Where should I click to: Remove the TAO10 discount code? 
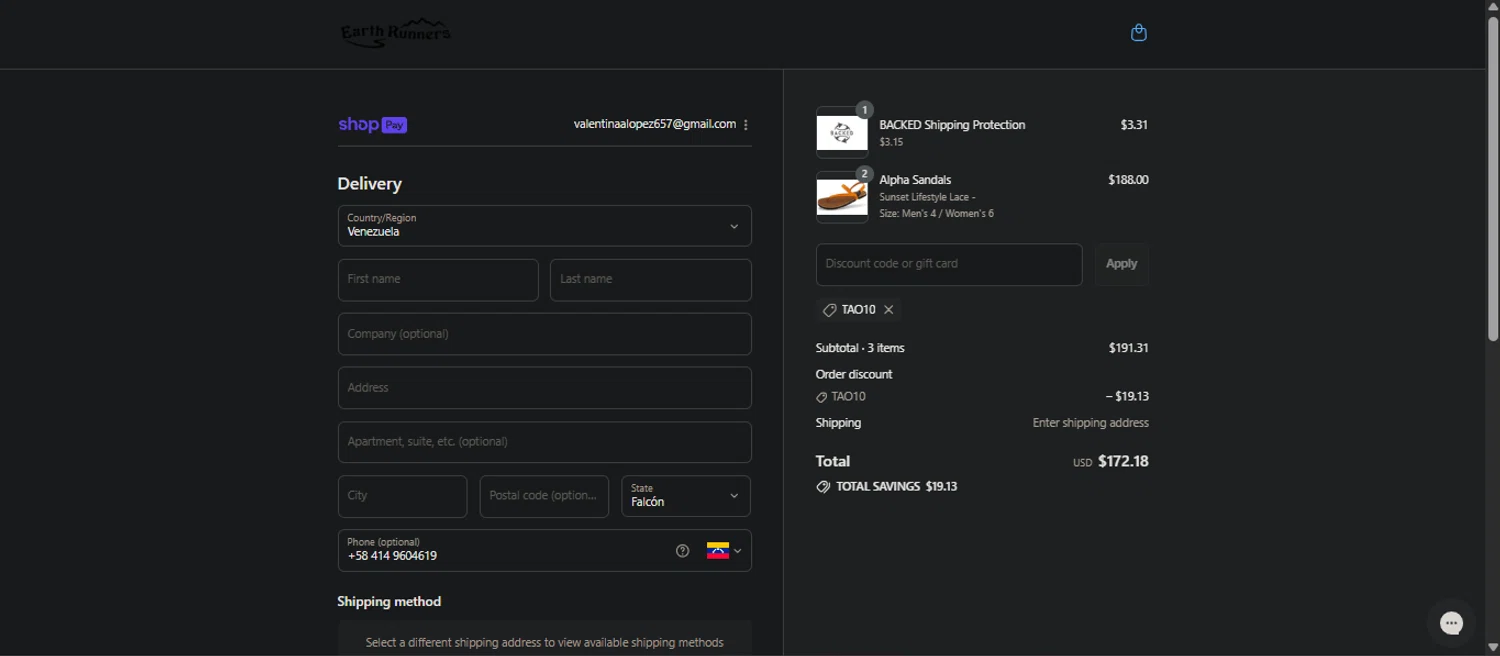tap(888, 310)
